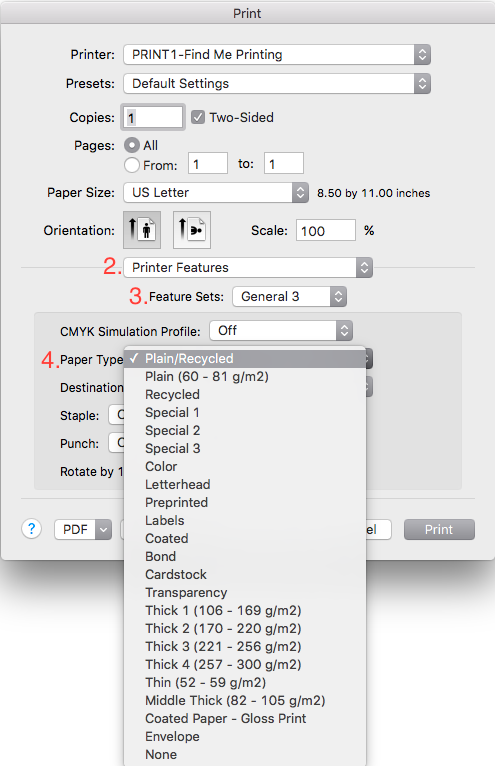The width and height of the screenshot is (495, 766).
Task: Open the Default Settings presets dropdown
Action: [277, 84]
